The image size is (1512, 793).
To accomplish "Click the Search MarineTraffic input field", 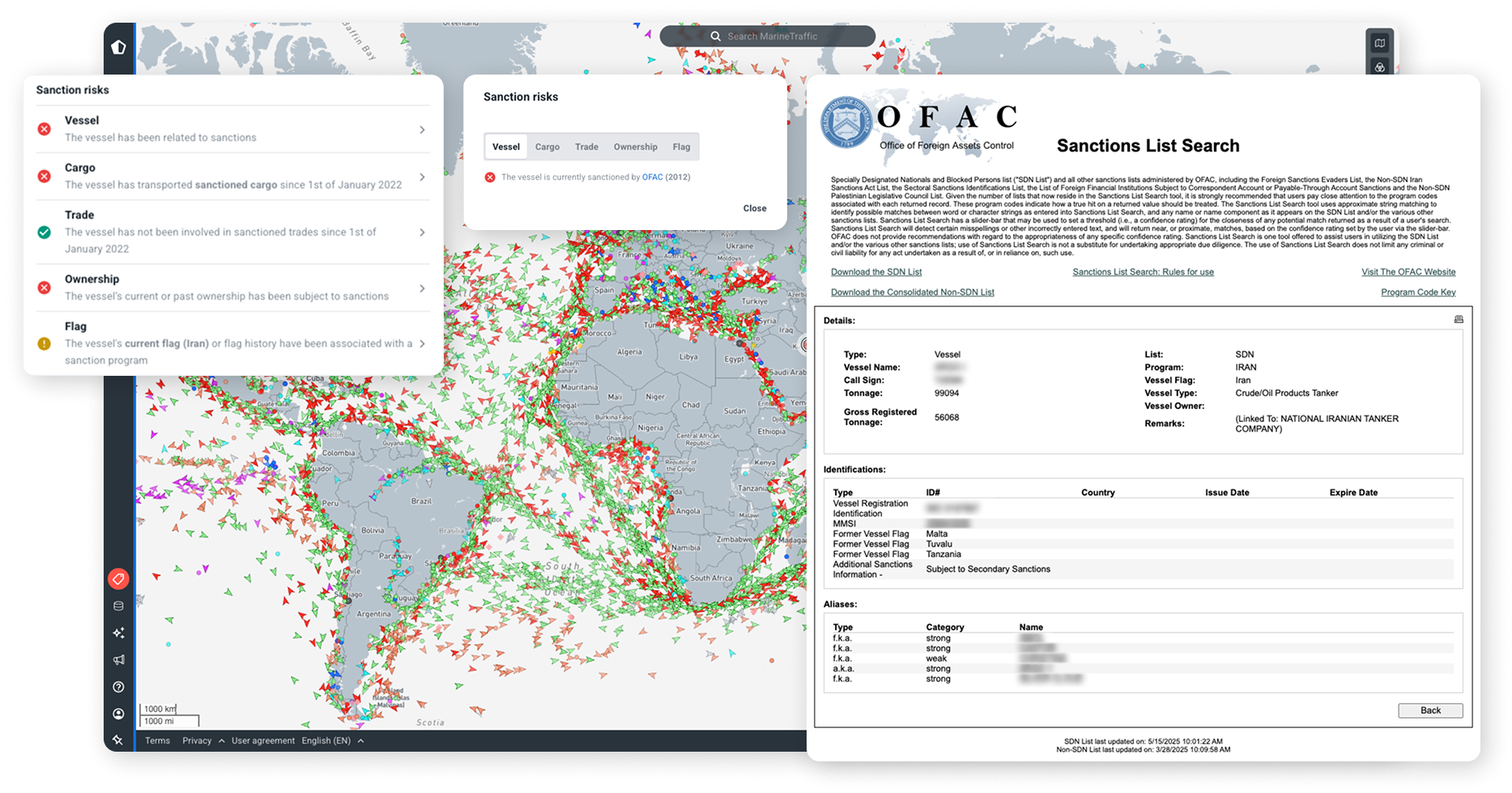I will [768, 36].
